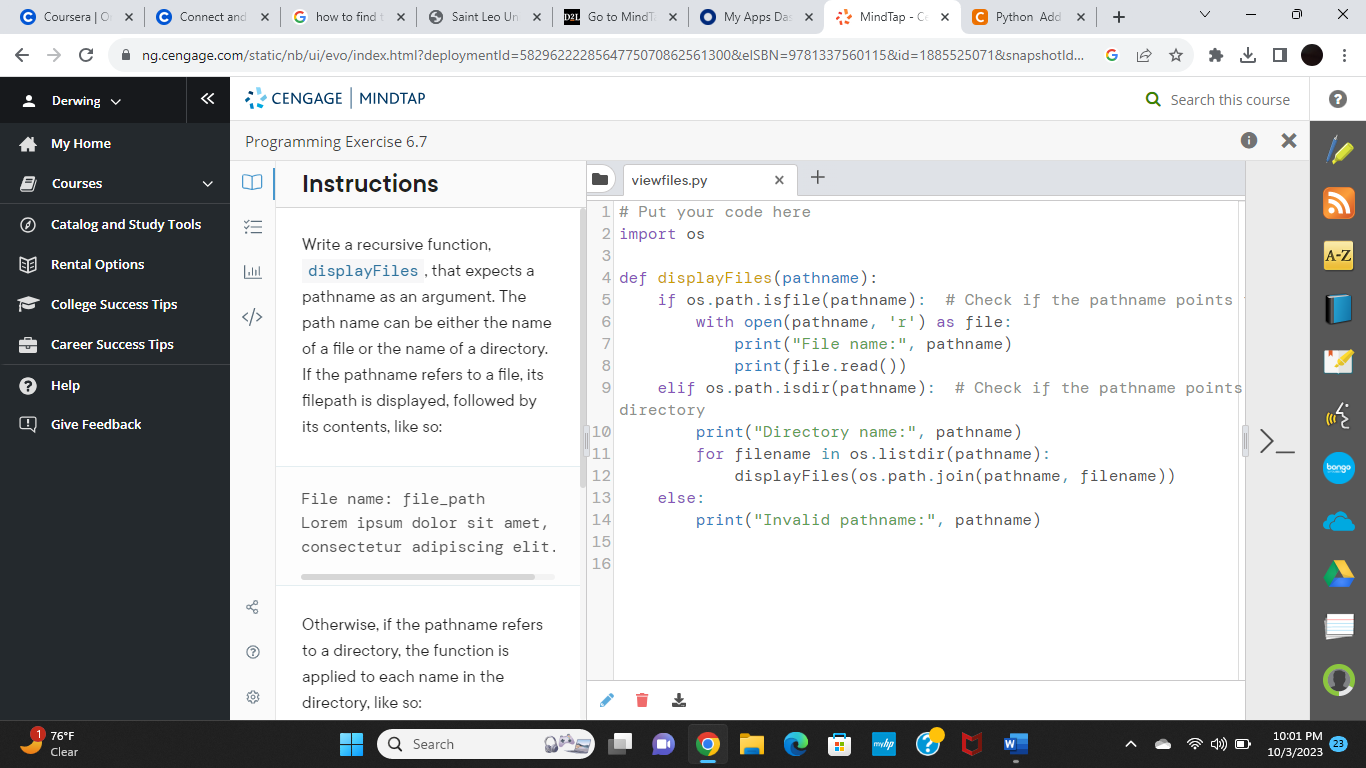Open a new editor tab with the plus
This screenshot has height=768, width=1366.
click(817, 180)
